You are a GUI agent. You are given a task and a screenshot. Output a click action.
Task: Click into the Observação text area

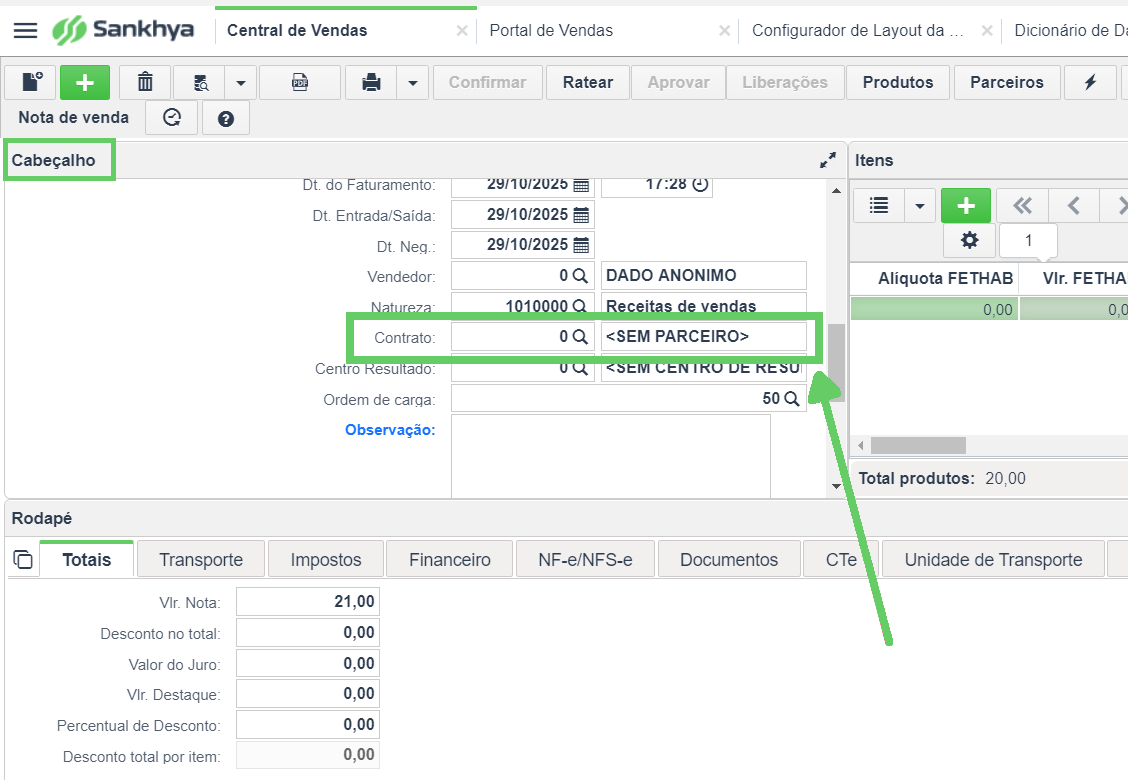click(x=611, y=456)
